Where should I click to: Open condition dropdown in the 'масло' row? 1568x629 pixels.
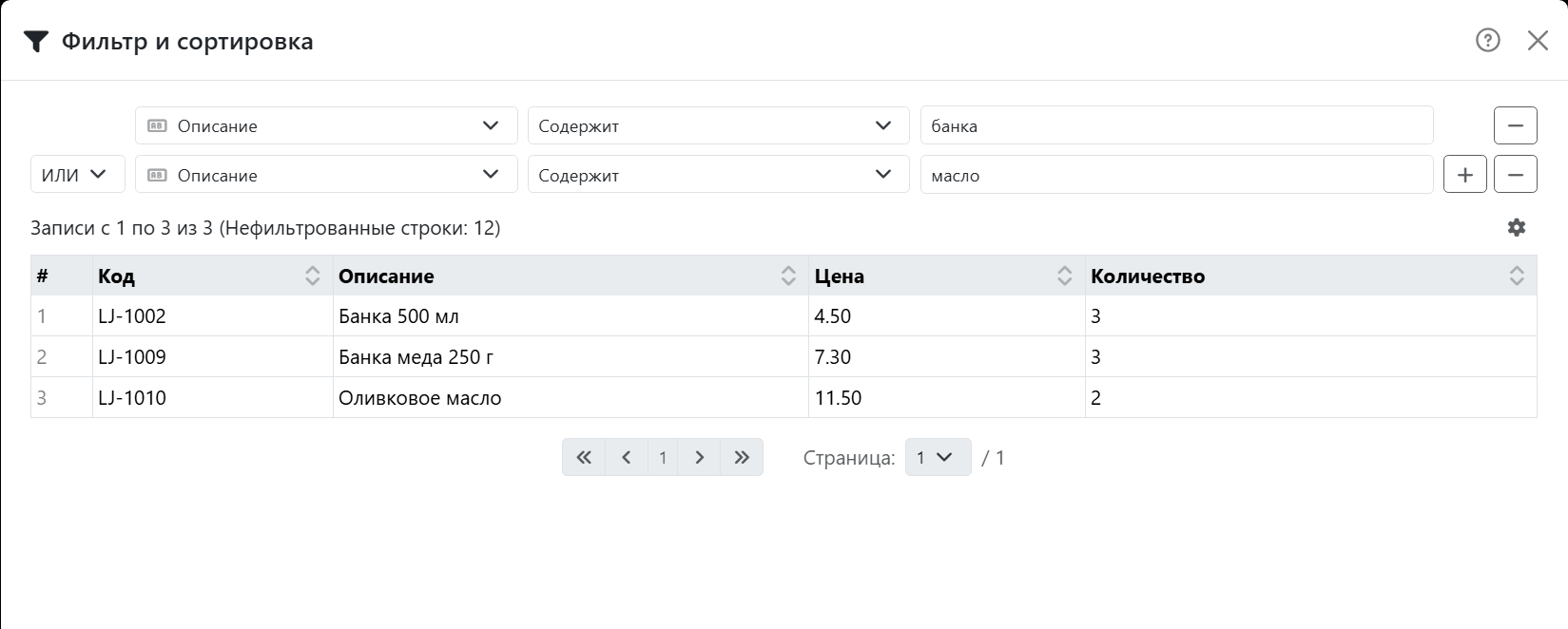click(x=719, y=175)
